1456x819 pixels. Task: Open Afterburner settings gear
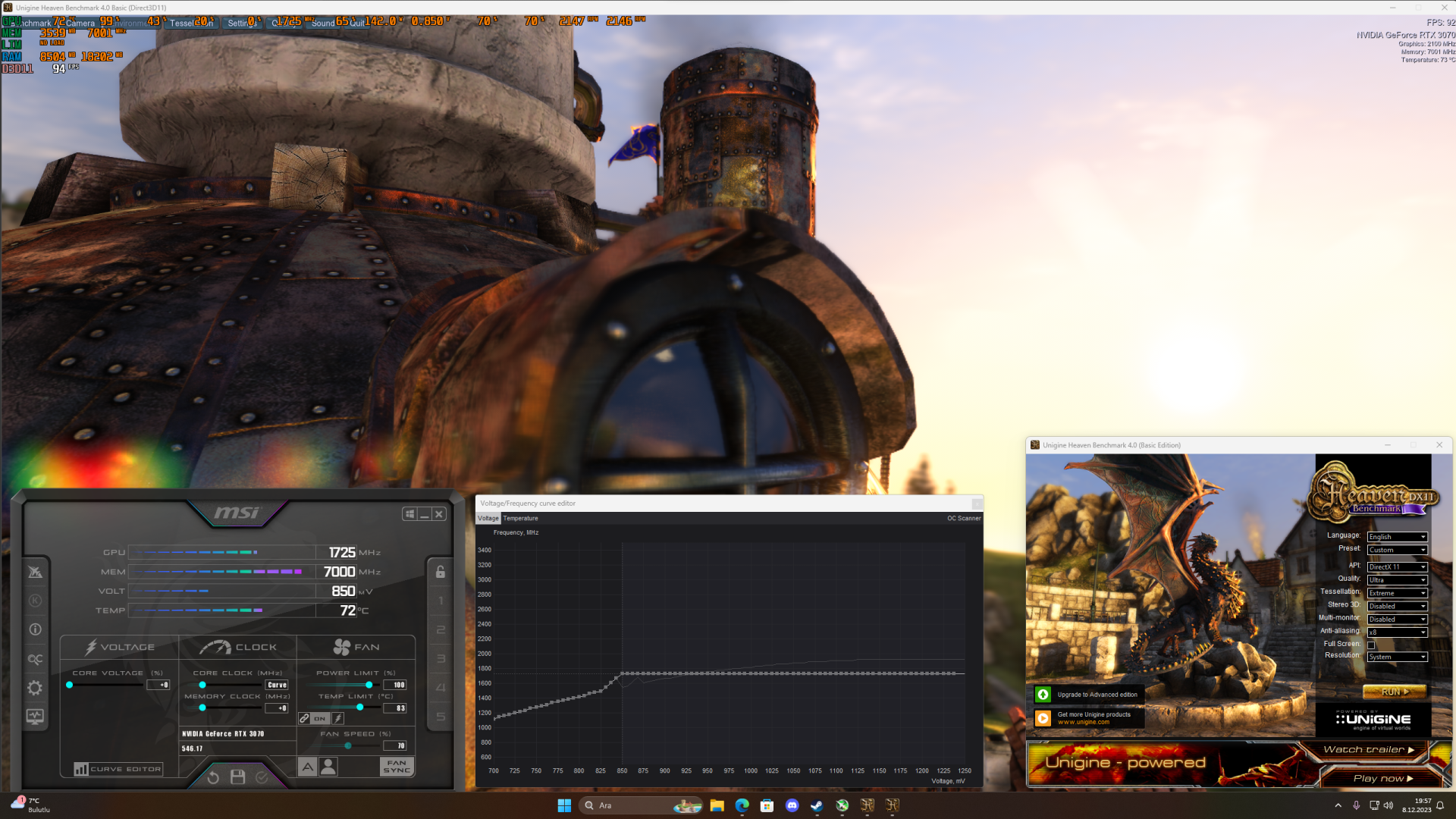[x=35, y=688]
